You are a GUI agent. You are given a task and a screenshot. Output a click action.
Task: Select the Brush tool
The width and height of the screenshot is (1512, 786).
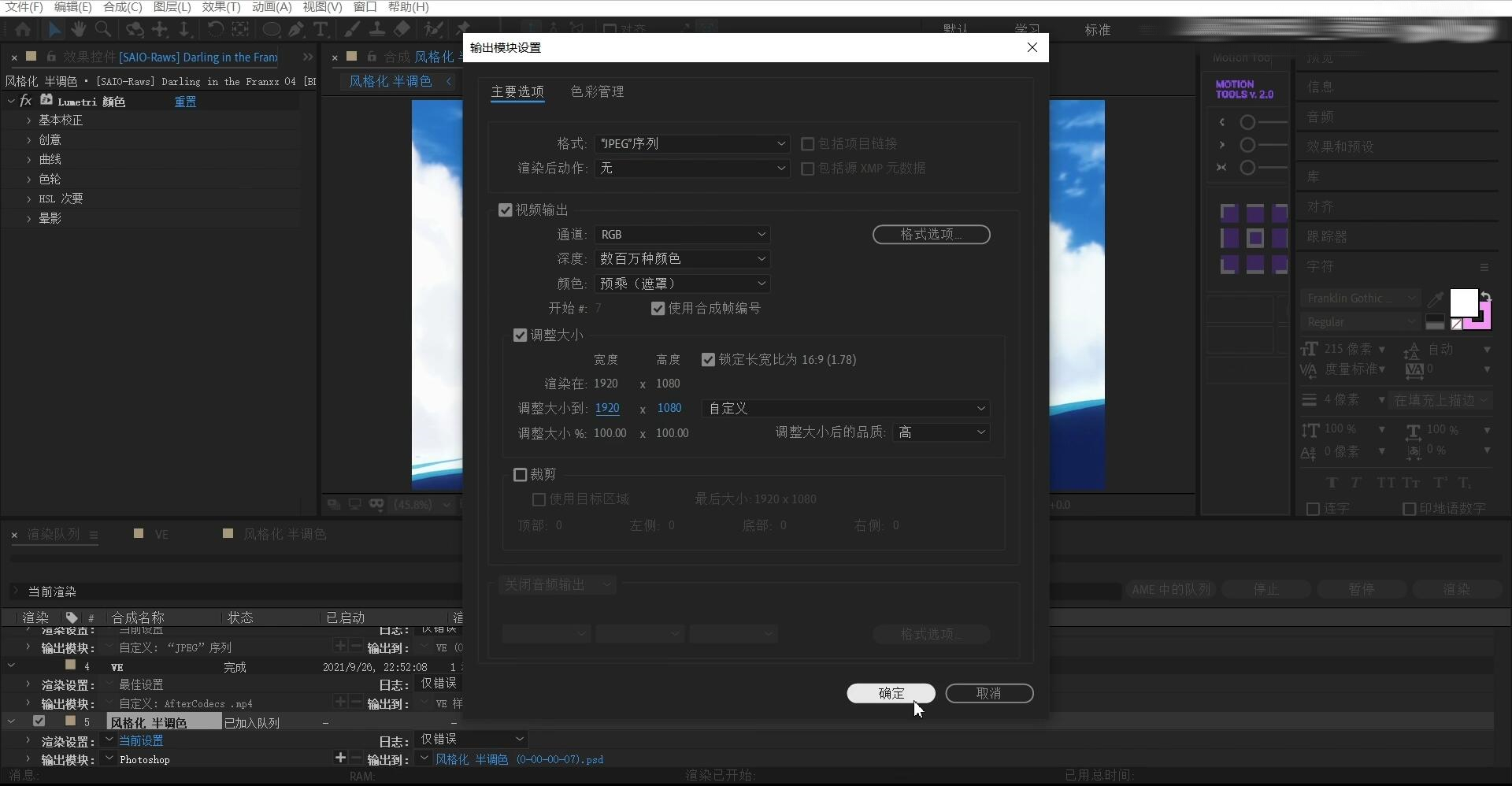[x=352, y=30]
